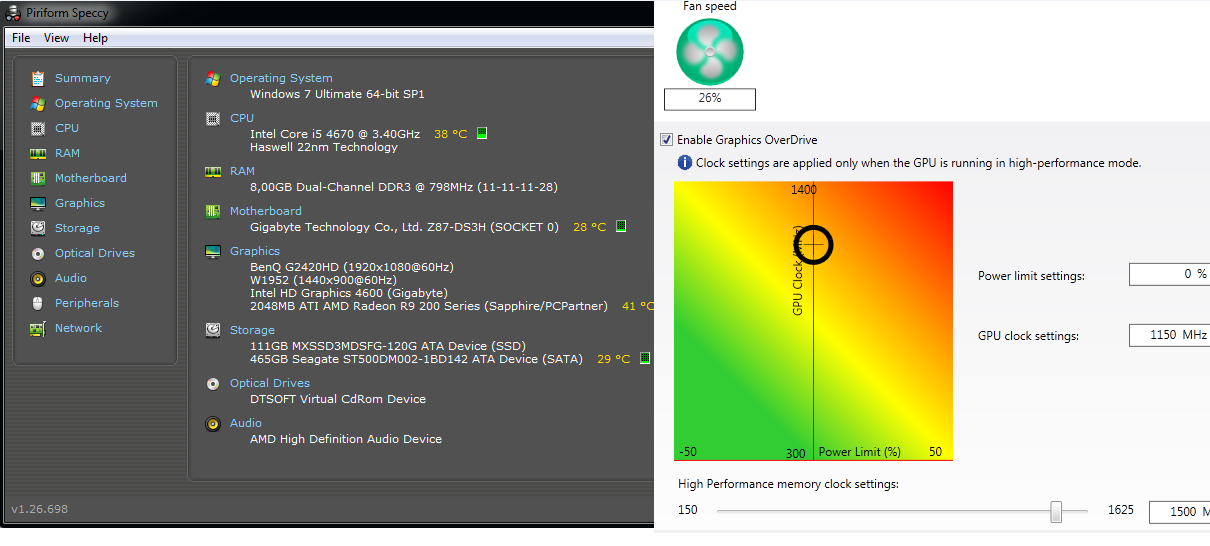This screenshot has height=546, width=1210.
Task: Select Storage in the sidebar
Action: point(77,228)
